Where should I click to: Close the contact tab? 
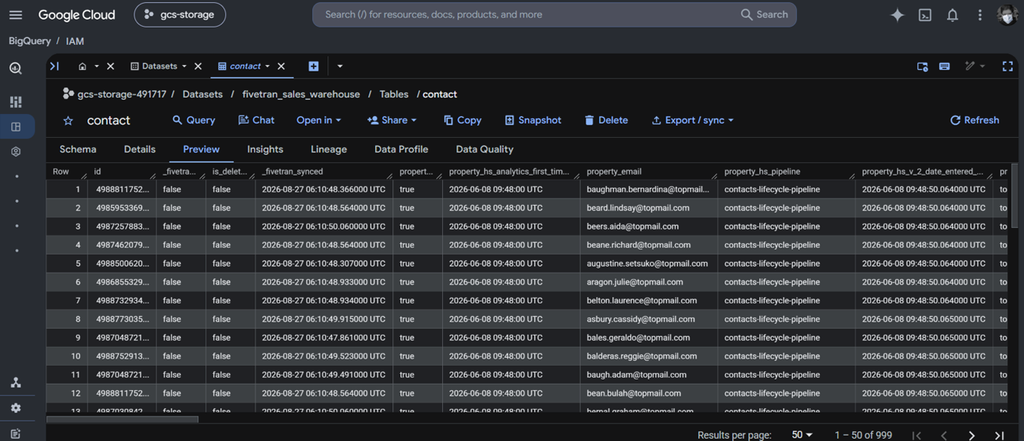pyautogui.click(x=281, y=66)
